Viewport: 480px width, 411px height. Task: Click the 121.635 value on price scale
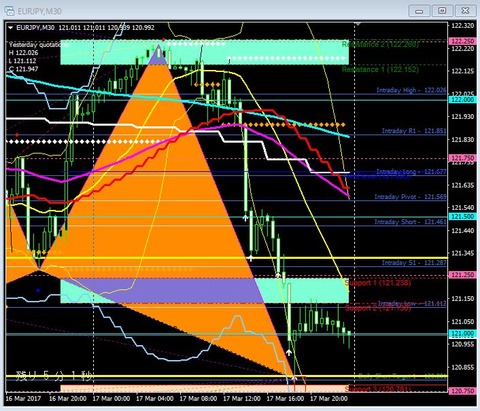(x=462, y=185)
